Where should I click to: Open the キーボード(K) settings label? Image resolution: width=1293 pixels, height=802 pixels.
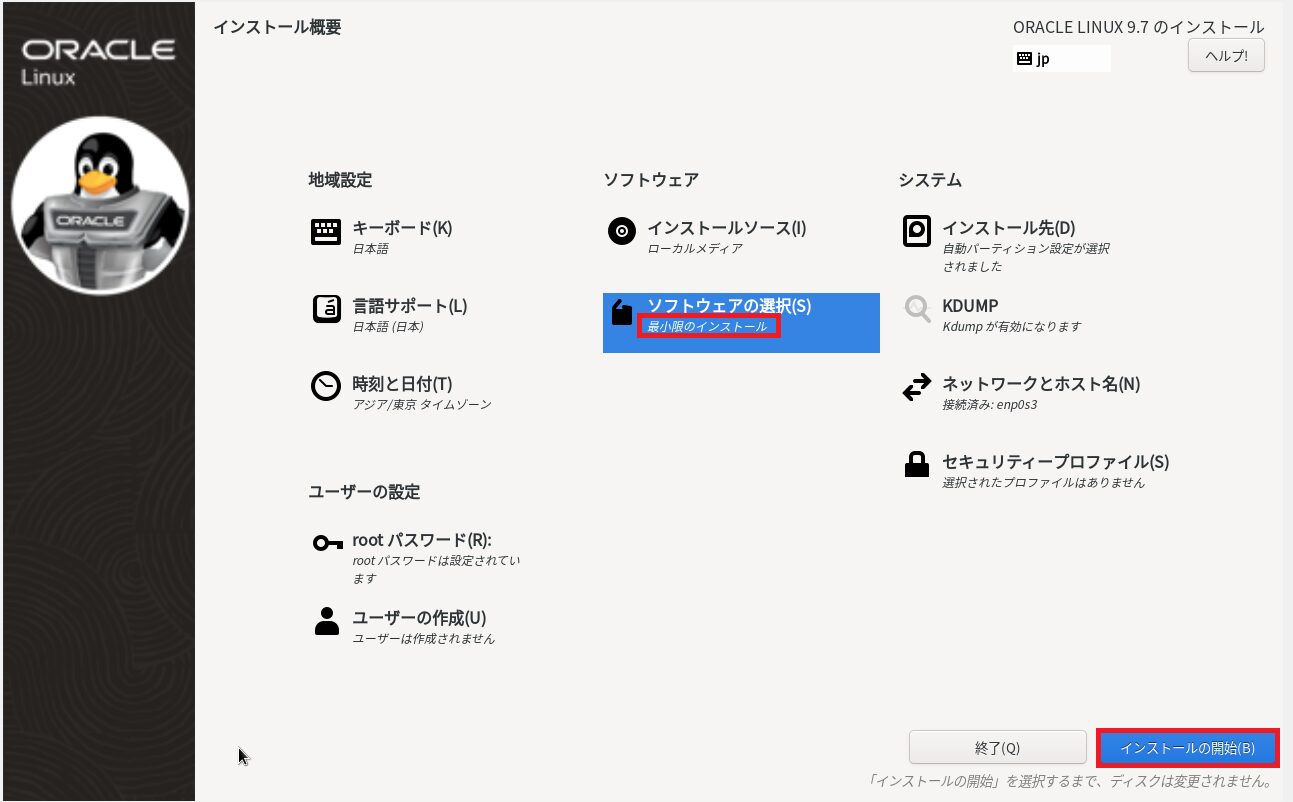click(x=402, y=228)
